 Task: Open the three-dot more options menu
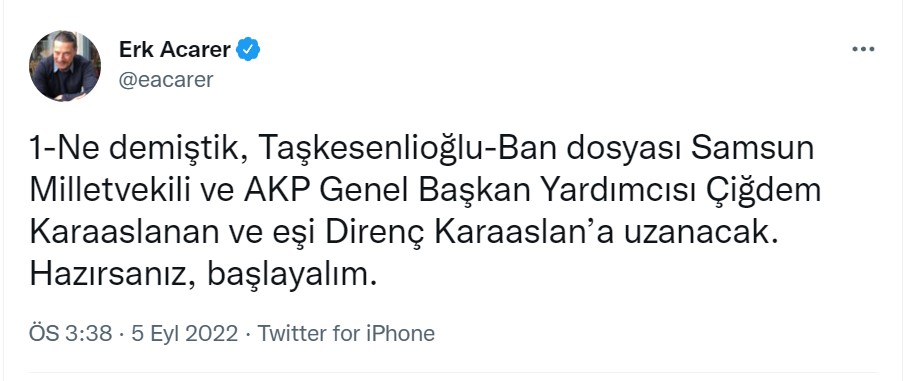863,50
